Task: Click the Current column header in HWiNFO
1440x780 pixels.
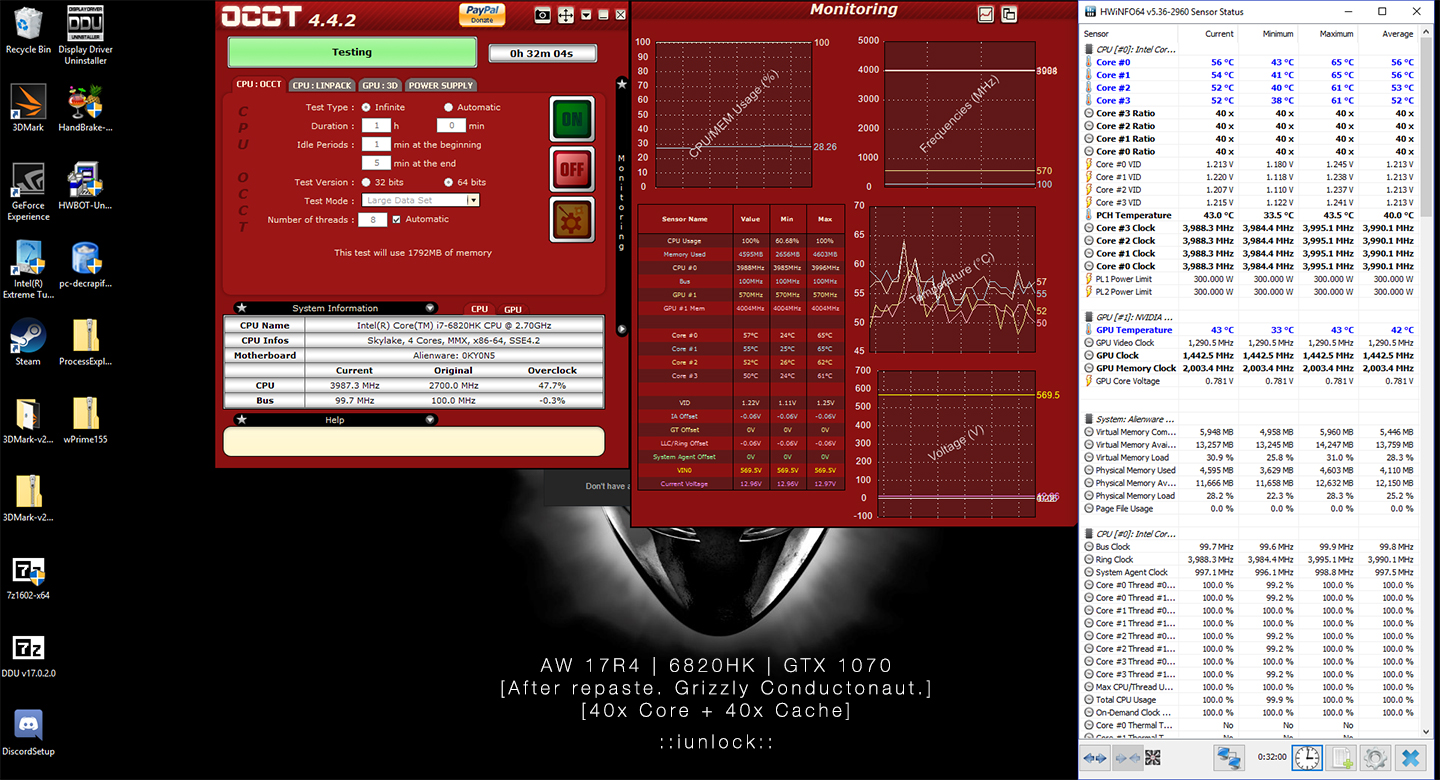Action: [x=1208, y=34]
